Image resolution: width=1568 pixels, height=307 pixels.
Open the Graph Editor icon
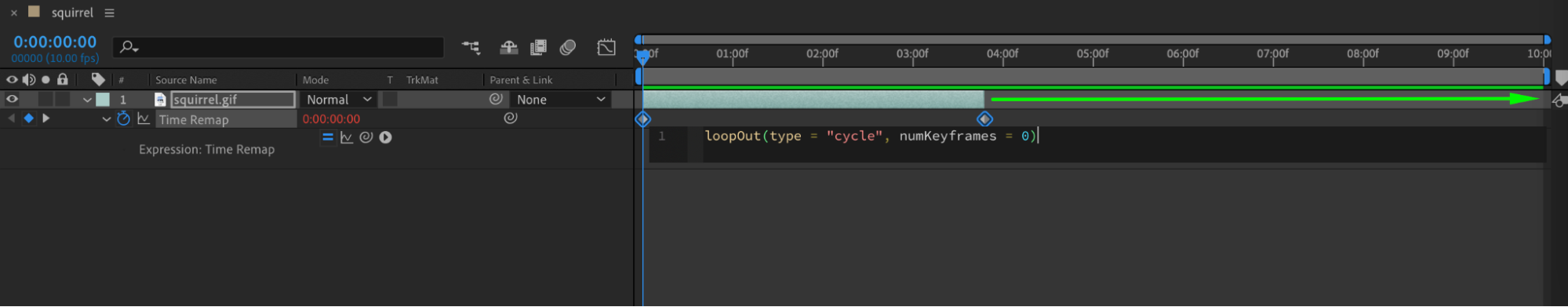click(606, 48)
